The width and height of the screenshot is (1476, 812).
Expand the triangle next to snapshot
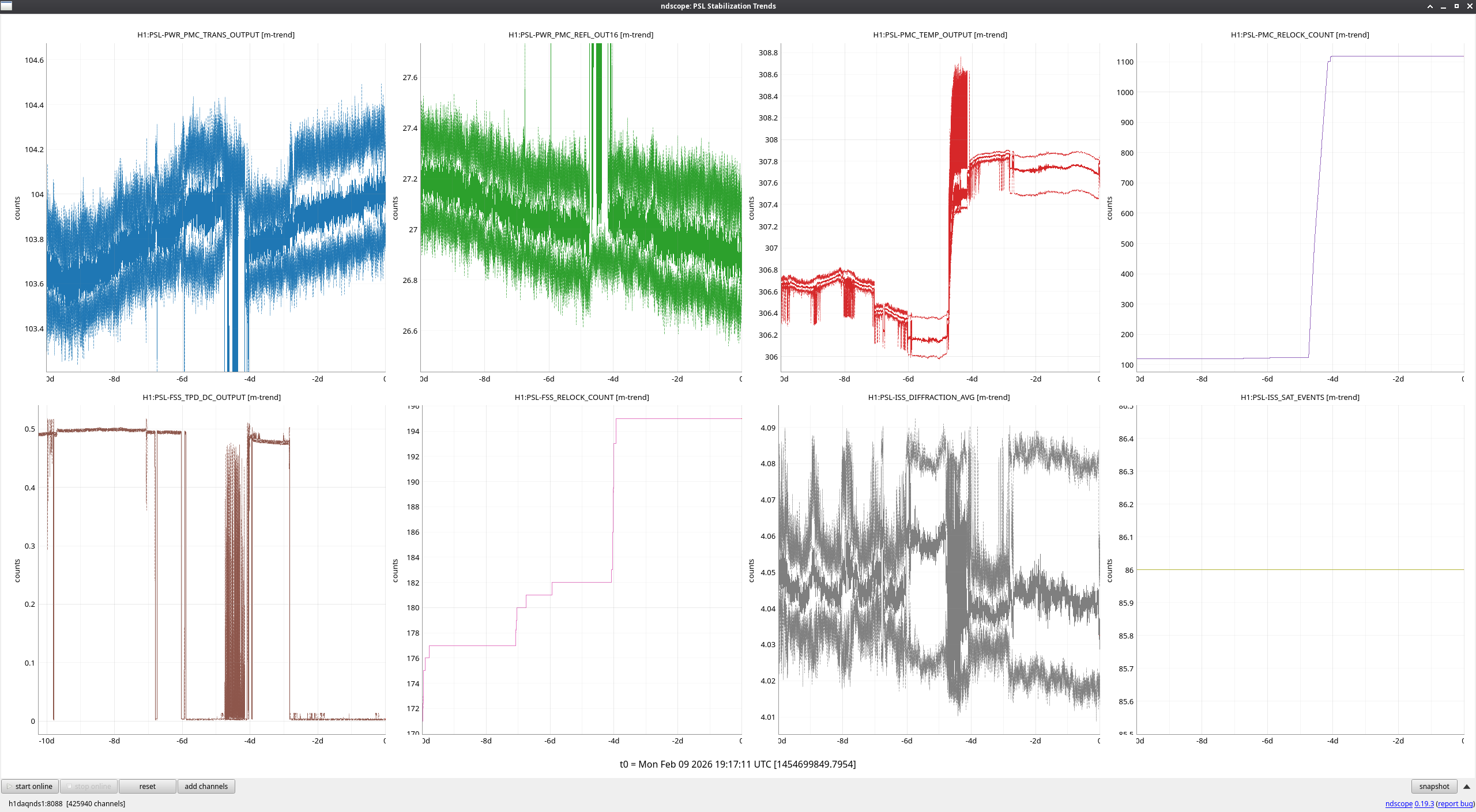pos(1466,786)
